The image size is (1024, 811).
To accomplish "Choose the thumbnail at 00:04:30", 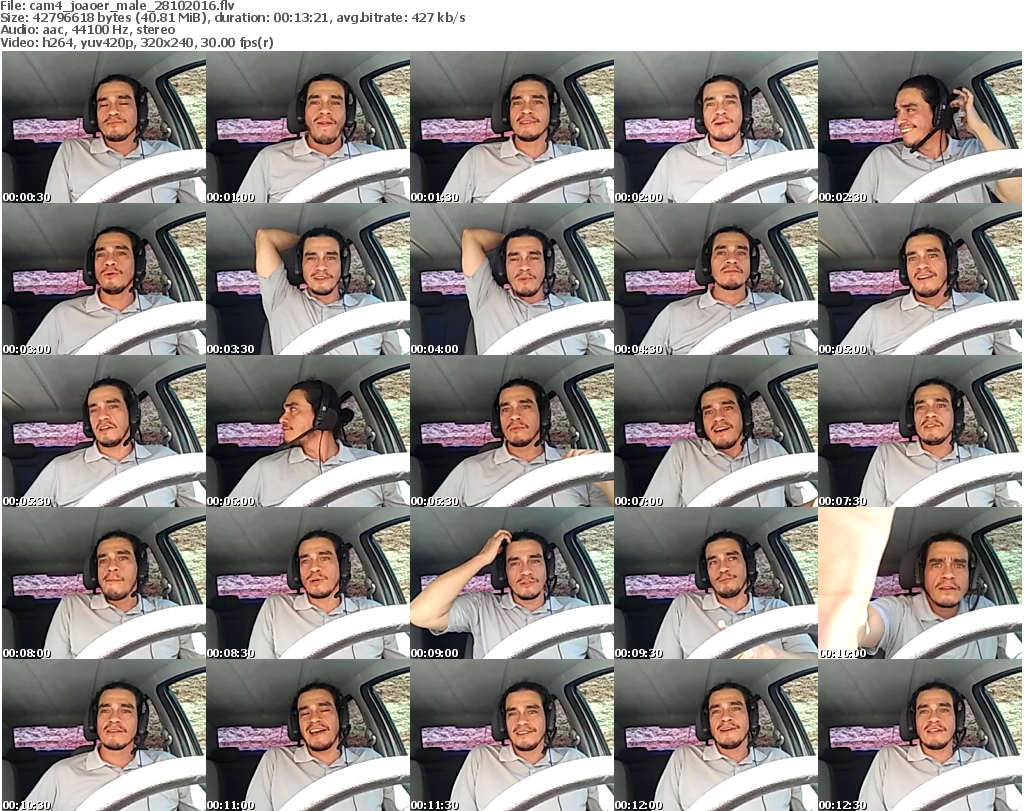I will point(716,279).
